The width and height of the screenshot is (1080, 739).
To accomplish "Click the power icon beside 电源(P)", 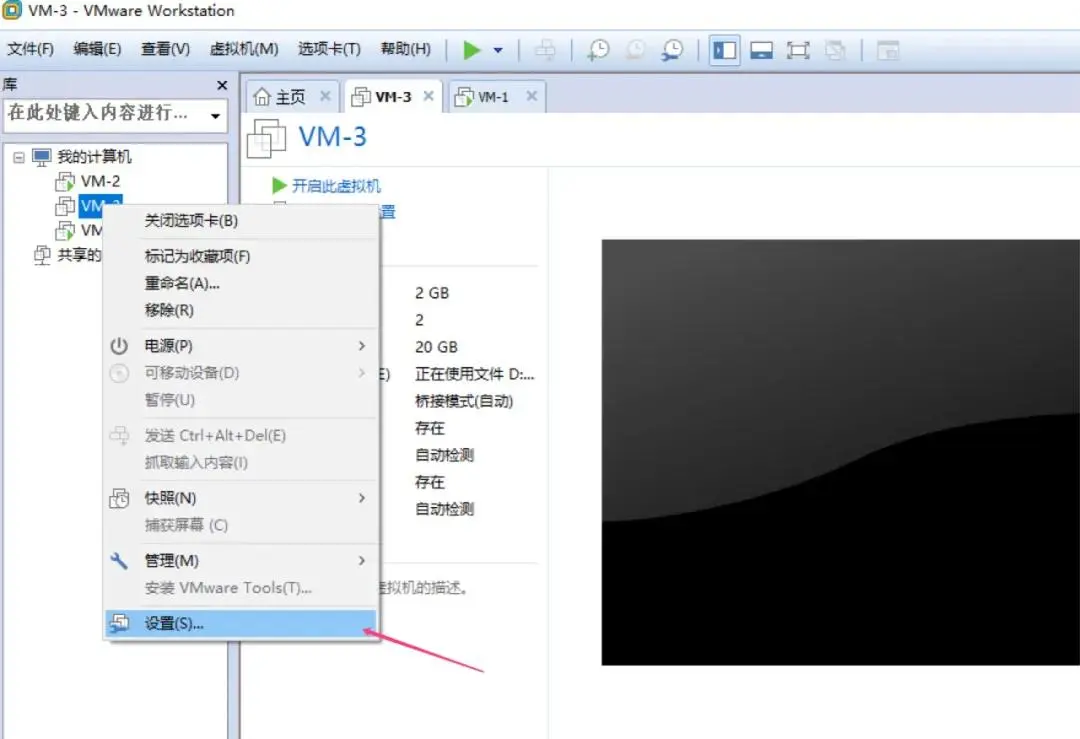I will pyautogui.click(x=119, y=346).
